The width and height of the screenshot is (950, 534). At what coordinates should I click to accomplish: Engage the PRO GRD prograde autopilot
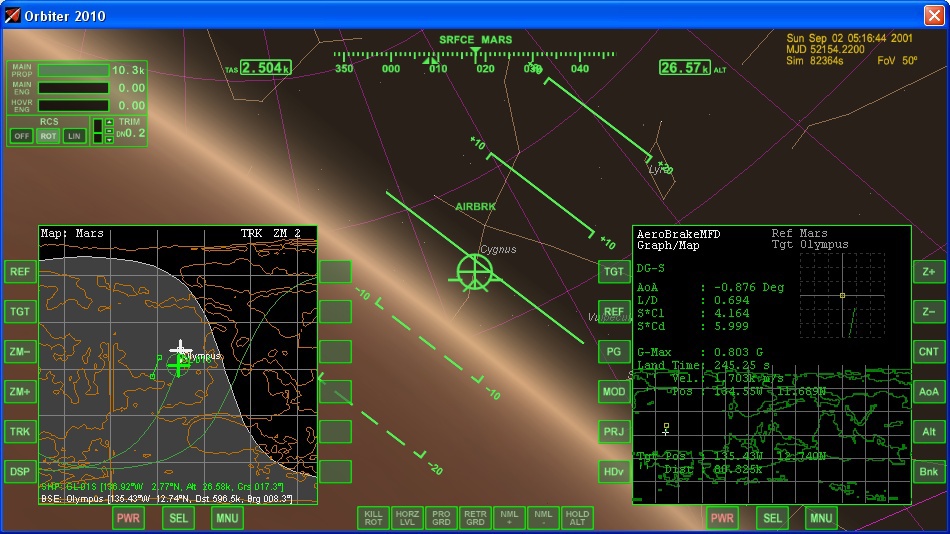(441, 517)
